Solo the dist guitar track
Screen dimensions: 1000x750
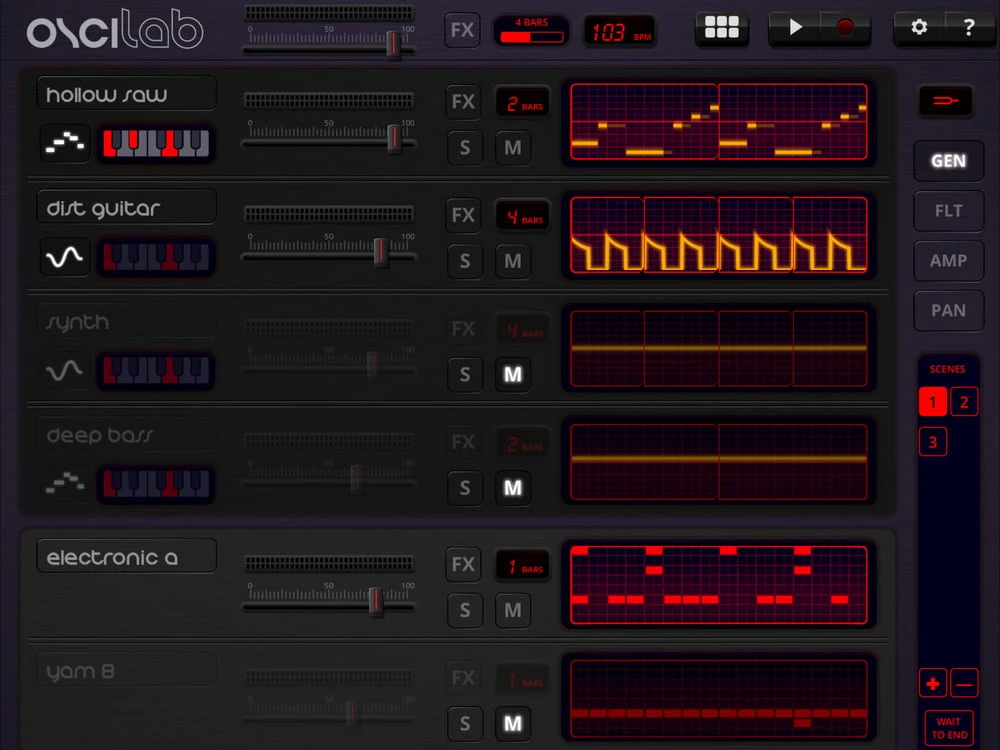464,261
